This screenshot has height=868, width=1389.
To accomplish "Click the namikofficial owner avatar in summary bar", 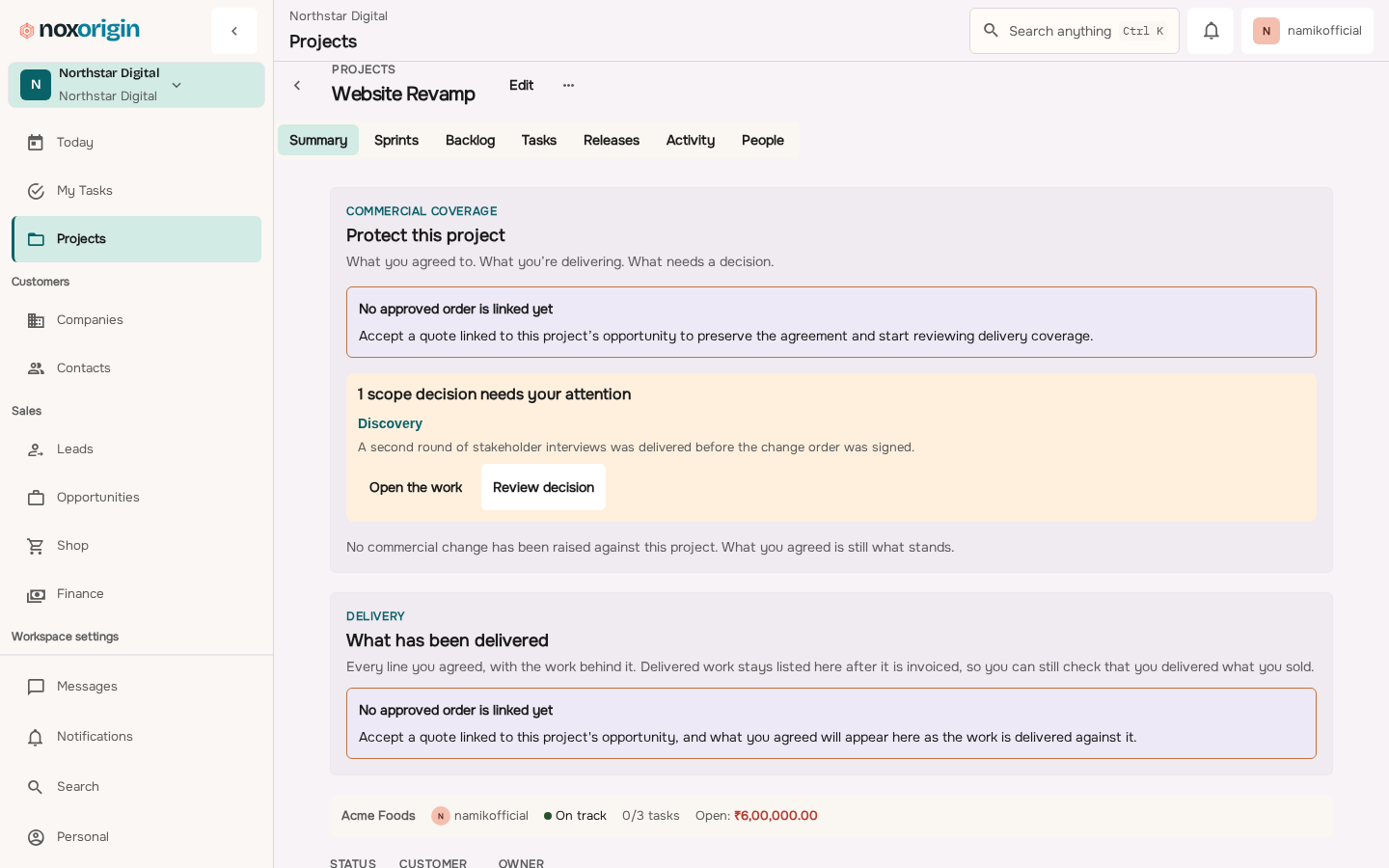I will (x=441, y=816).
